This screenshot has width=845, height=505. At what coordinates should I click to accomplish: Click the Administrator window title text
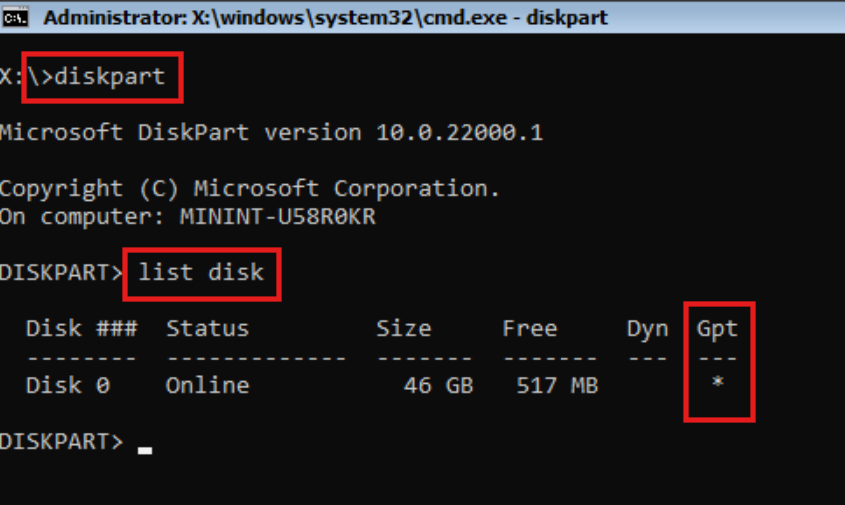(325, 18)
